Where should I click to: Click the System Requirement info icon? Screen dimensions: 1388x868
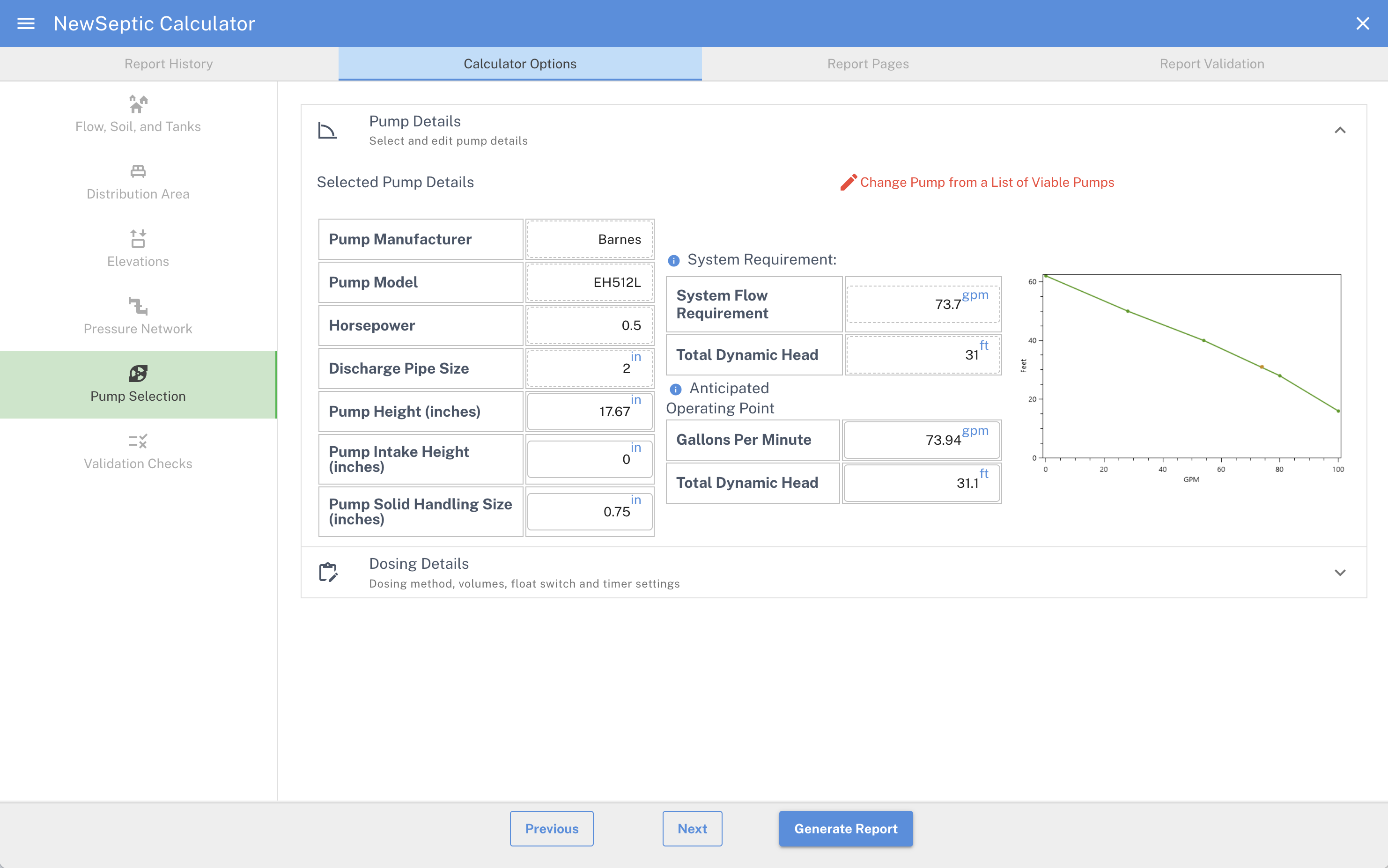(674, 261)
